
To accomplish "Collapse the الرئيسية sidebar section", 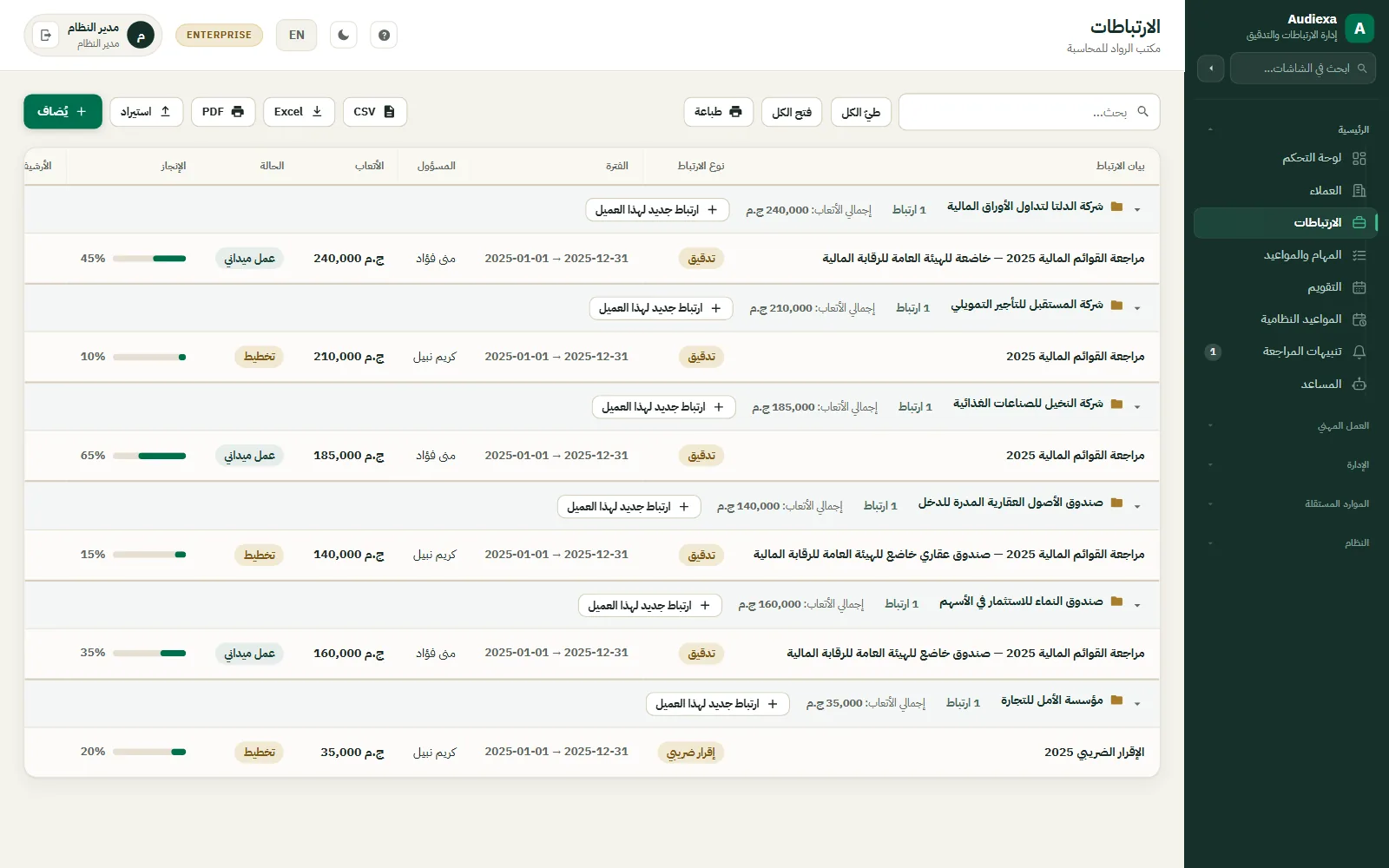I will point(1286,130).
